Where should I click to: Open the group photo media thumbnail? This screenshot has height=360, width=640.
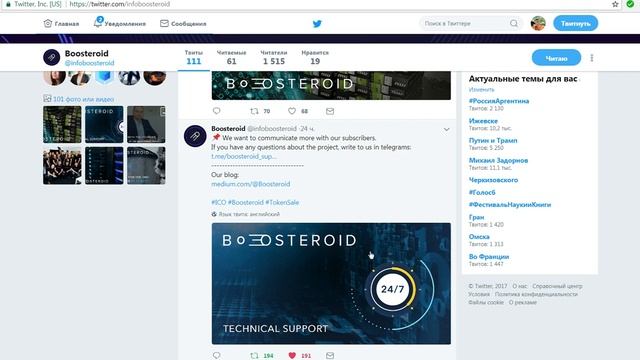pos(62,166)
